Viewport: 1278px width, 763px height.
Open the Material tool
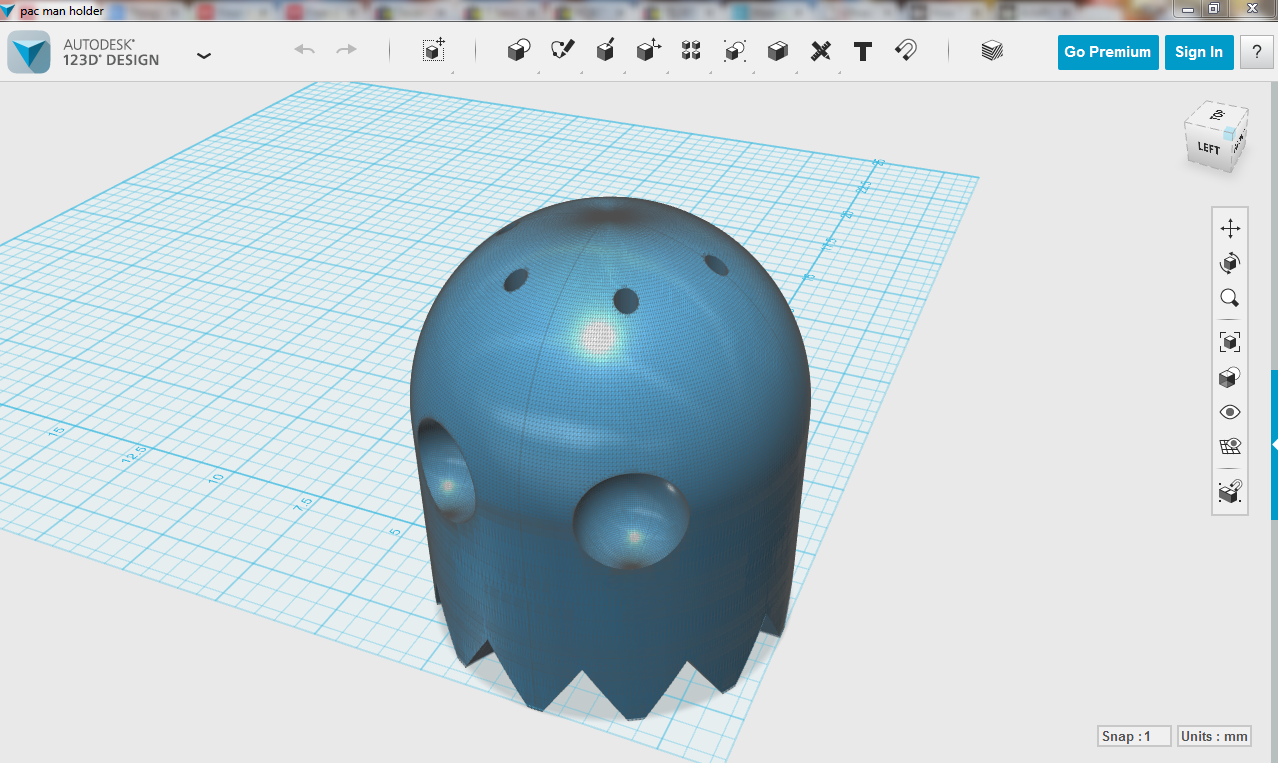991,51
